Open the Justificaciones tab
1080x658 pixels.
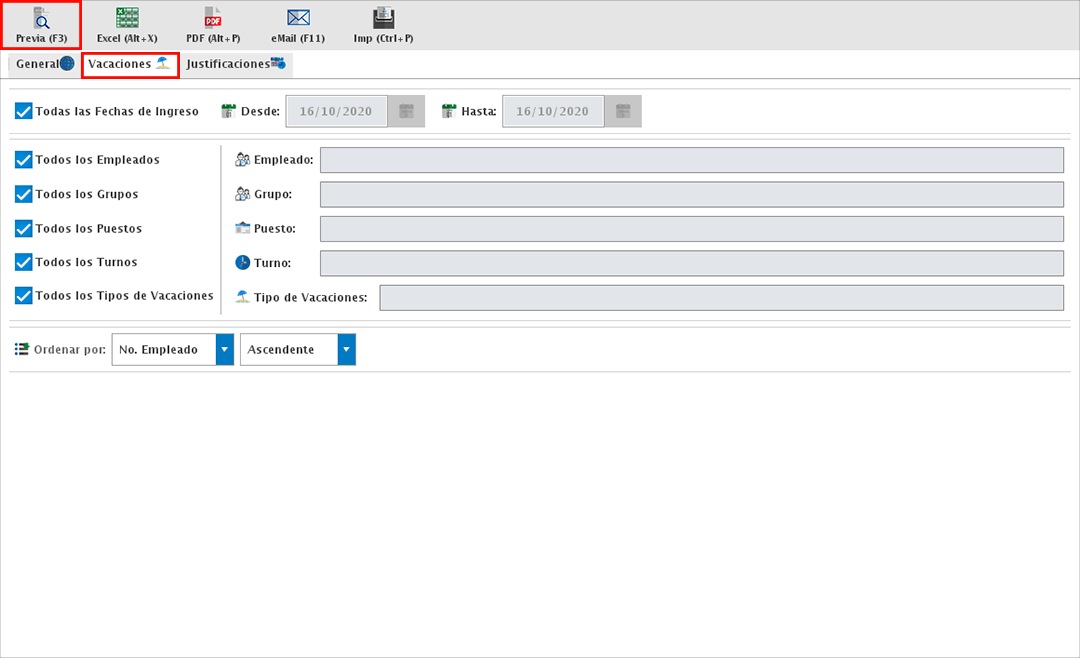pos(236,64)
